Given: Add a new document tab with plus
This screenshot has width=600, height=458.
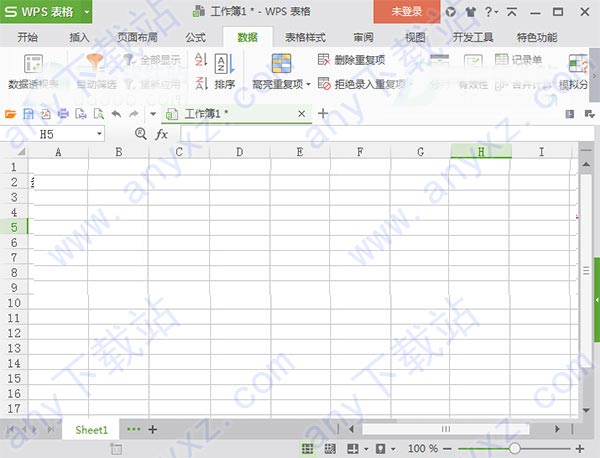Looking at the screenshot, I should point(323,113).
